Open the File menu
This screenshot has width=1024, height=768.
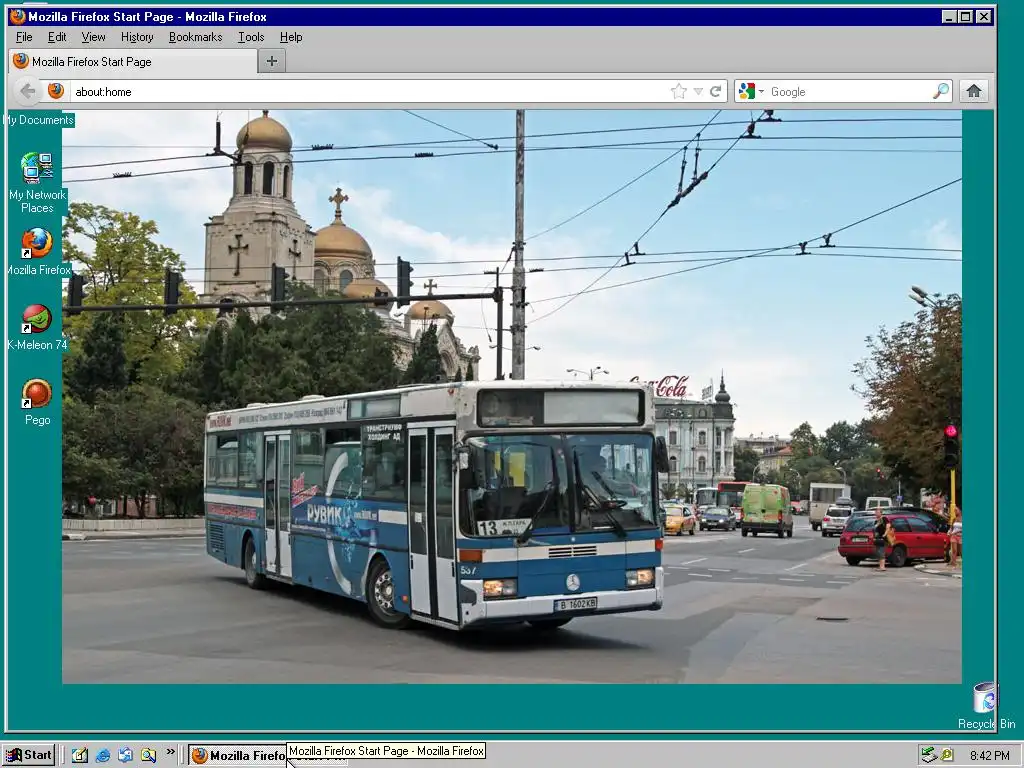click(x=24, y=37)
